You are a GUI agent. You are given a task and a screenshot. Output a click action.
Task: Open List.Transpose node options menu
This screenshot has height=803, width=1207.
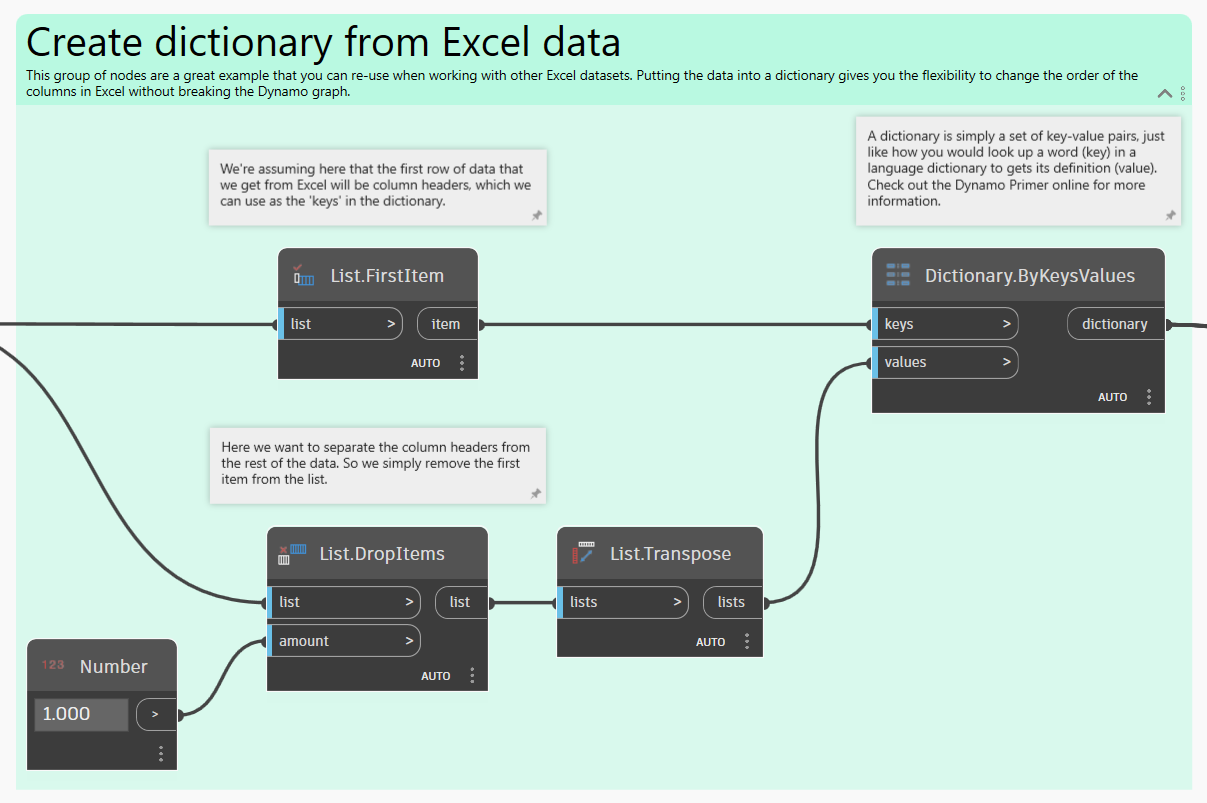point(747,641)
